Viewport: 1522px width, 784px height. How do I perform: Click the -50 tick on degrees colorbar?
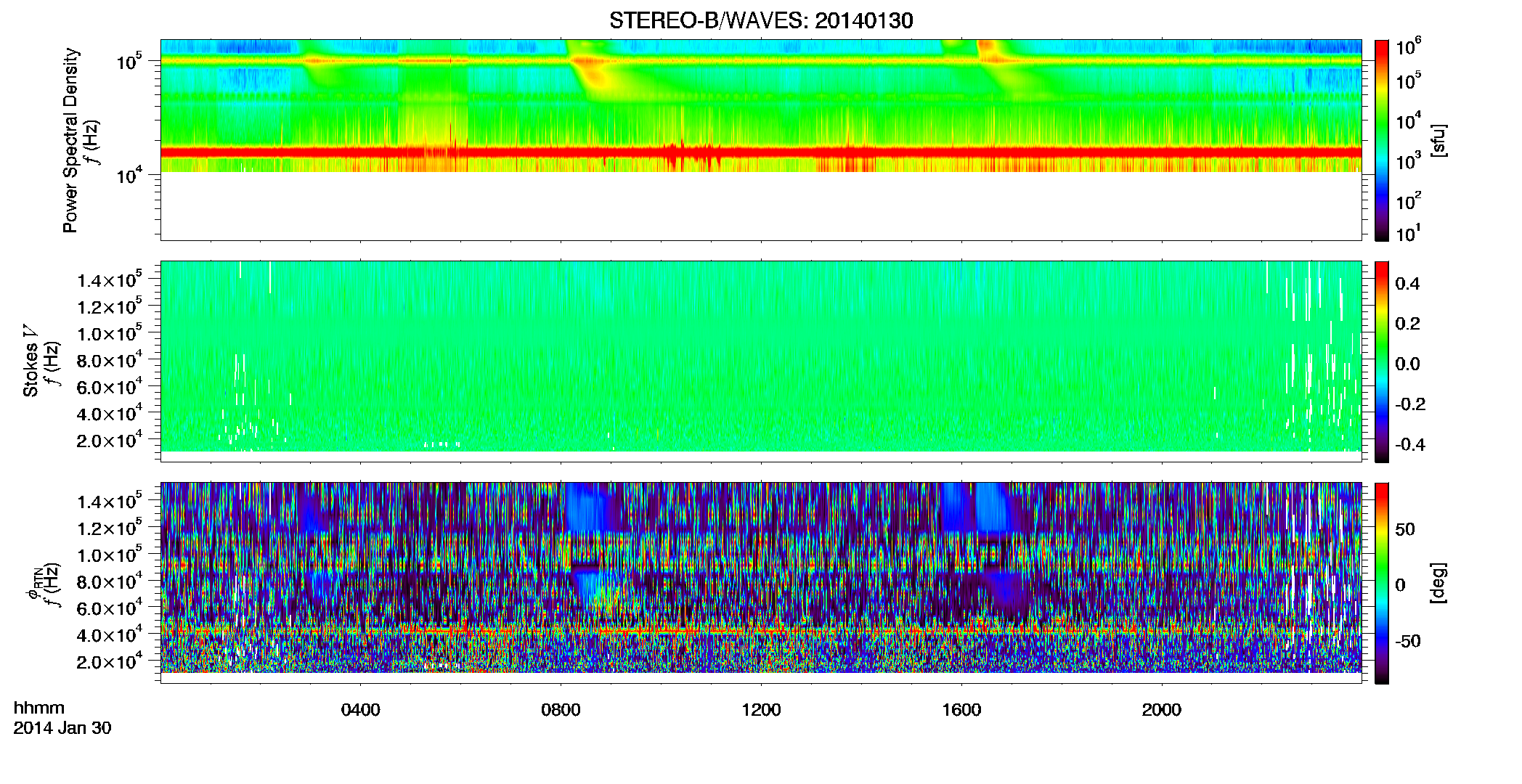pos(1408,641)
